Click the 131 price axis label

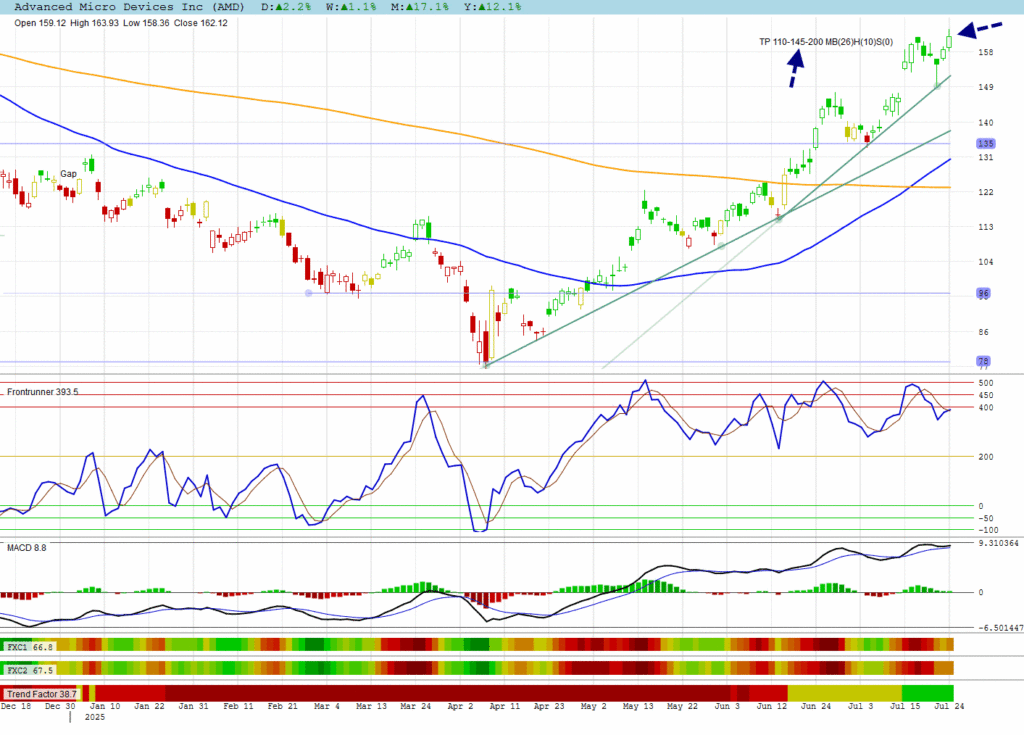pyautogui.click(x=985, y=157)
